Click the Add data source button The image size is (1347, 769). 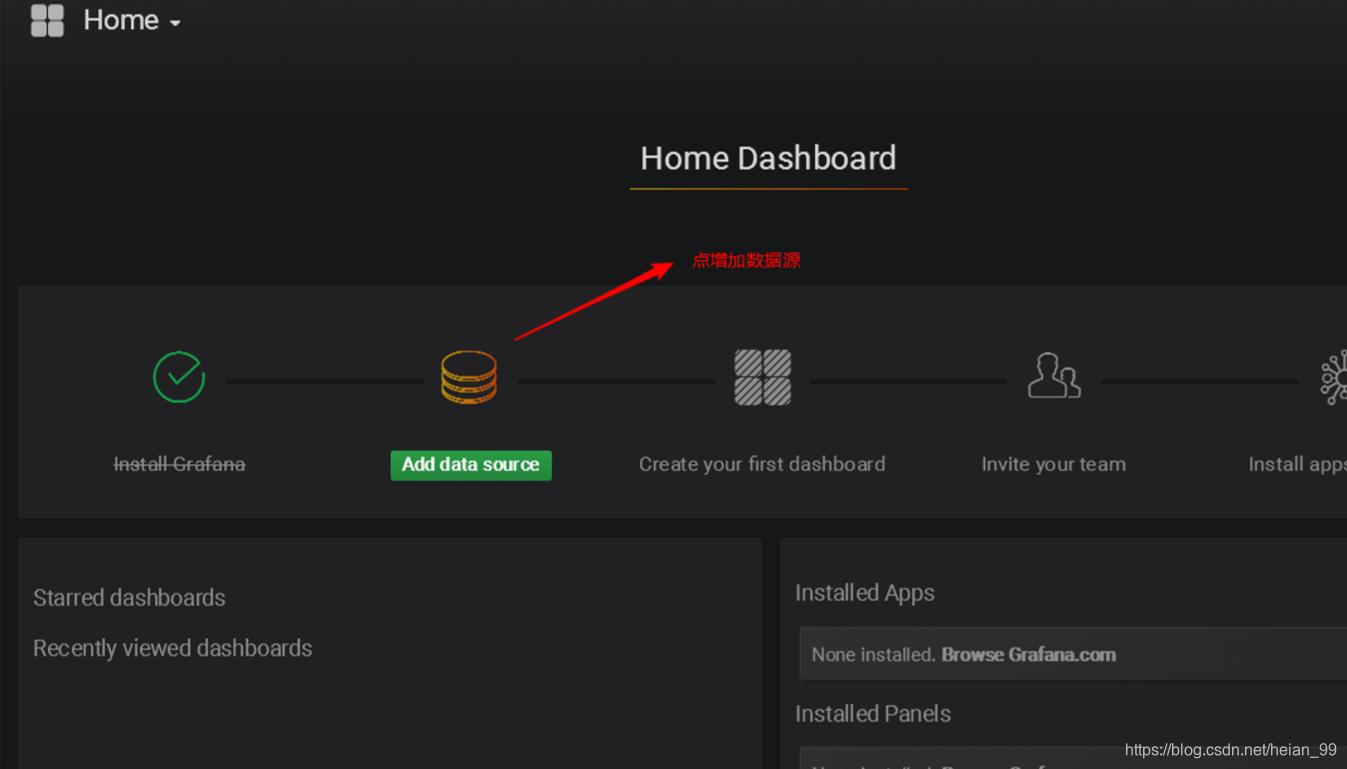point(471,465)
